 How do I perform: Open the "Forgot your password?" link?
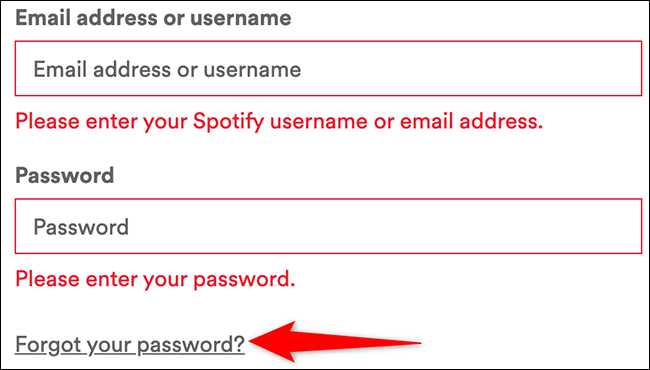(130, 344)
